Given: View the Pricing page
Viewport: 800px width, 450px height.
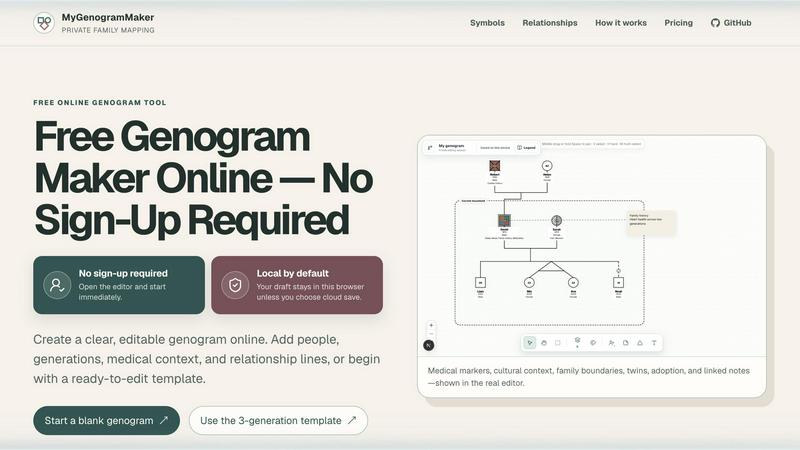Looking at the screenshot, I should [678, 23].
